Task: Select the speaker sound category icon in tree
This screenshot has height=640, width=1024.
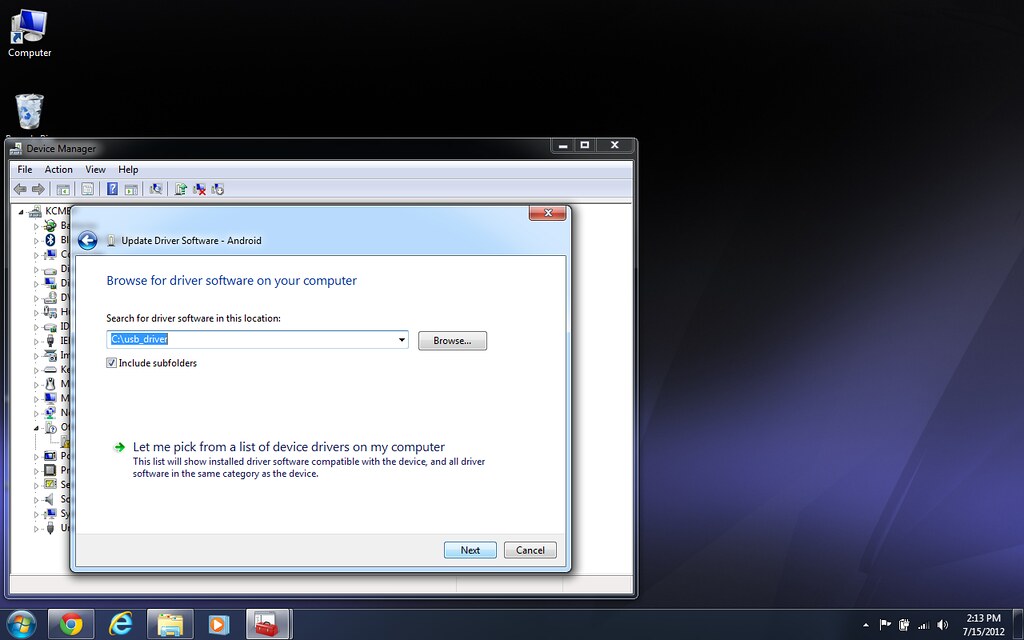Action: [x=50, y=499]
